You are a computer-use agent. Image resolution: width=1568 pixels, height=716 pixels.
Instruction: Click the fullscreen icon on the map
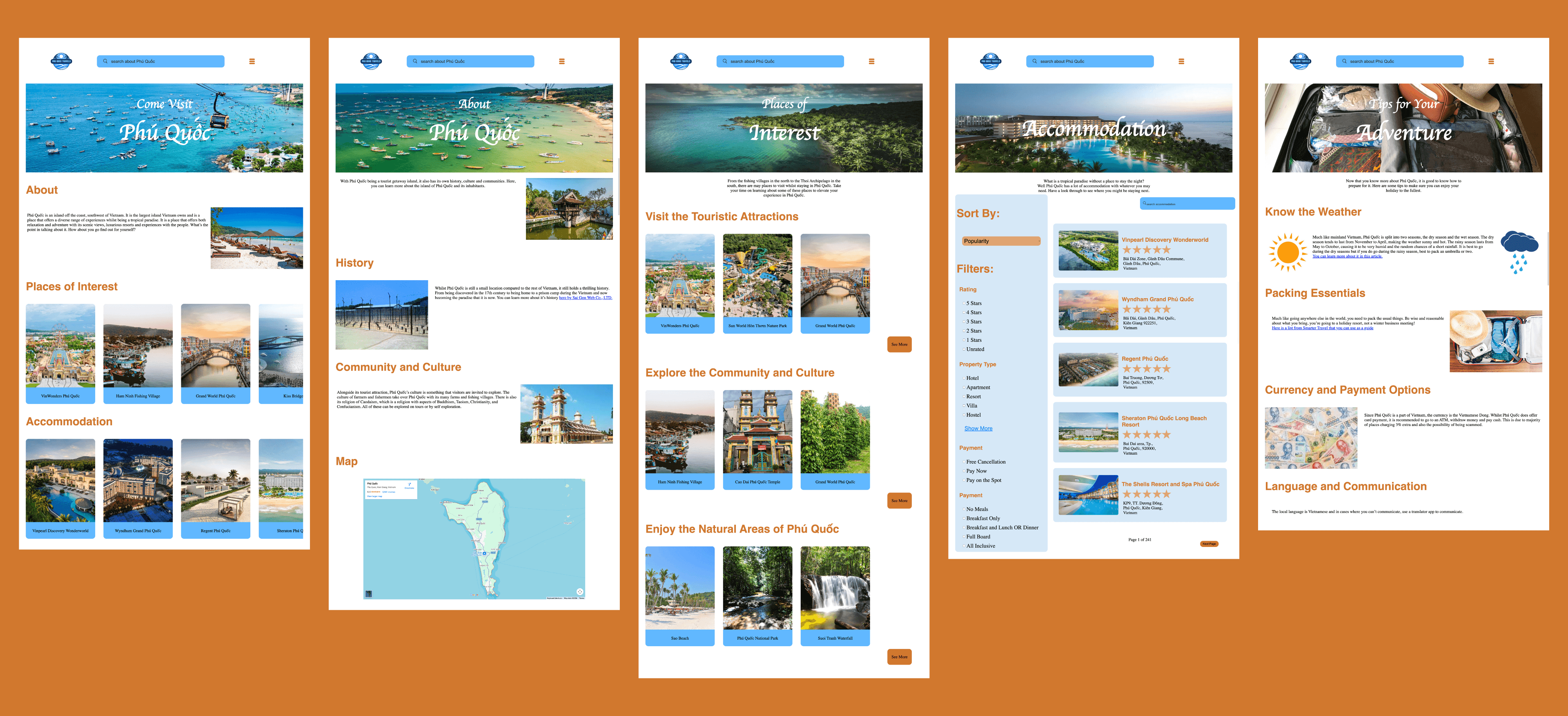[579, 591]
